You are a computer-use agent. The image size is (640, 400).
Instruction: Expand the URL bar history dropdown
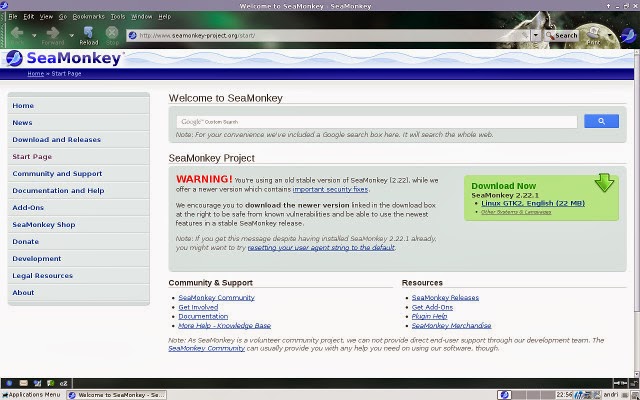coord(536,36)
